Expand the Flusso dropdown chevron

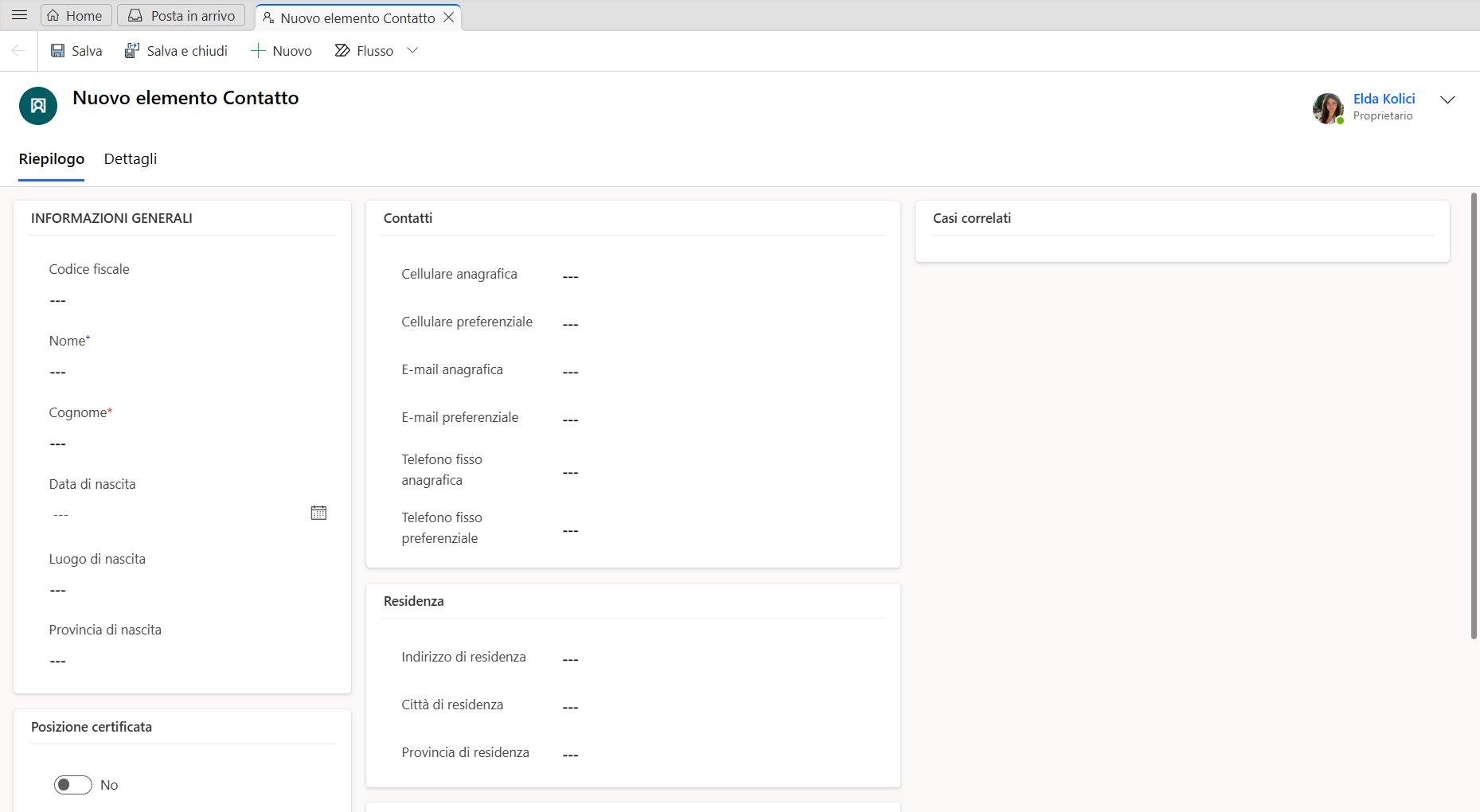point(412,50)
